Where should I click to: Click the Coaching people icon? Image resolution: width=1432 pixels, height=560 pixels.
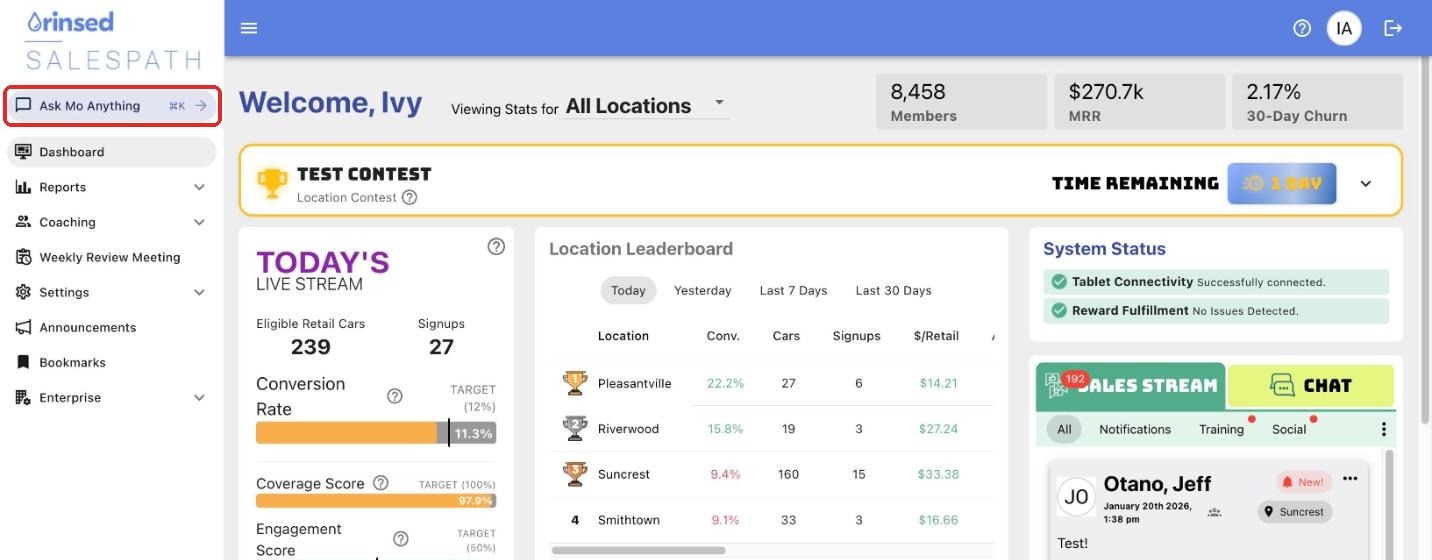[23, 222]
